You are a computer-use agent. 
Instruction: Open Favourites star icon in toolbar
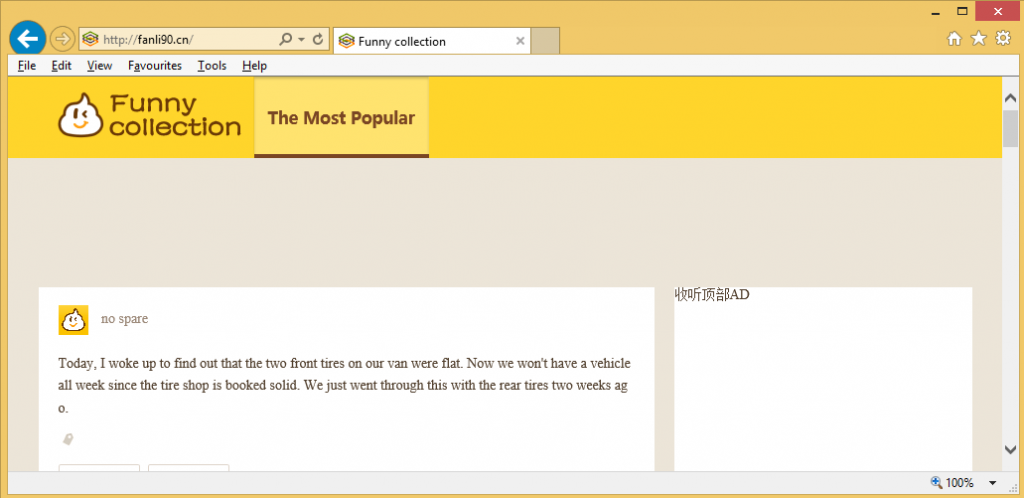978,39
